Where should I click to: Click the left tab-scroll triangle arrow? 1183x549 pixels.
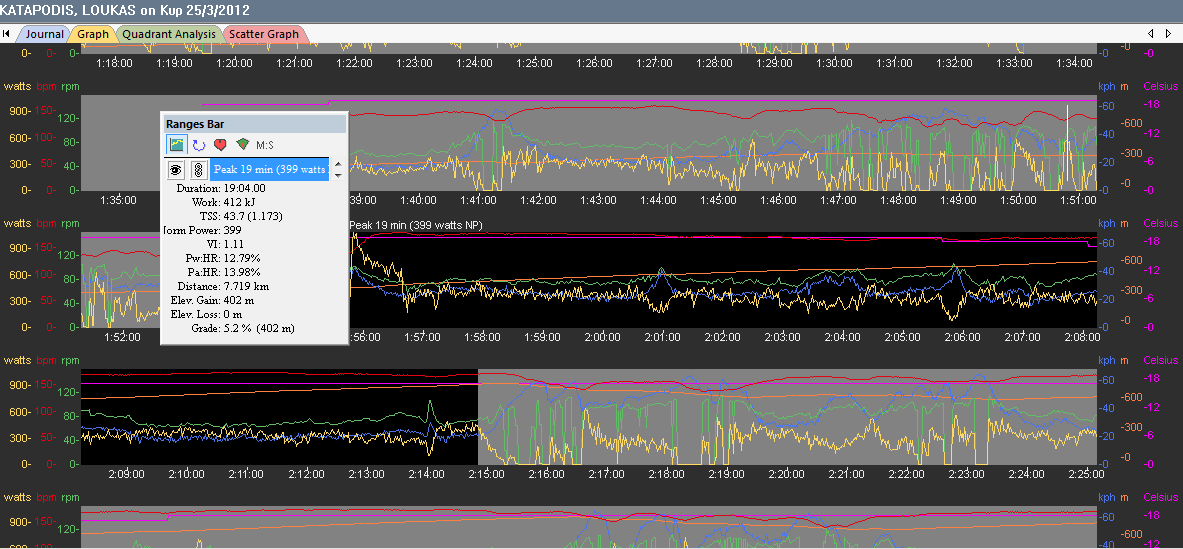[x=1154, y=34]
